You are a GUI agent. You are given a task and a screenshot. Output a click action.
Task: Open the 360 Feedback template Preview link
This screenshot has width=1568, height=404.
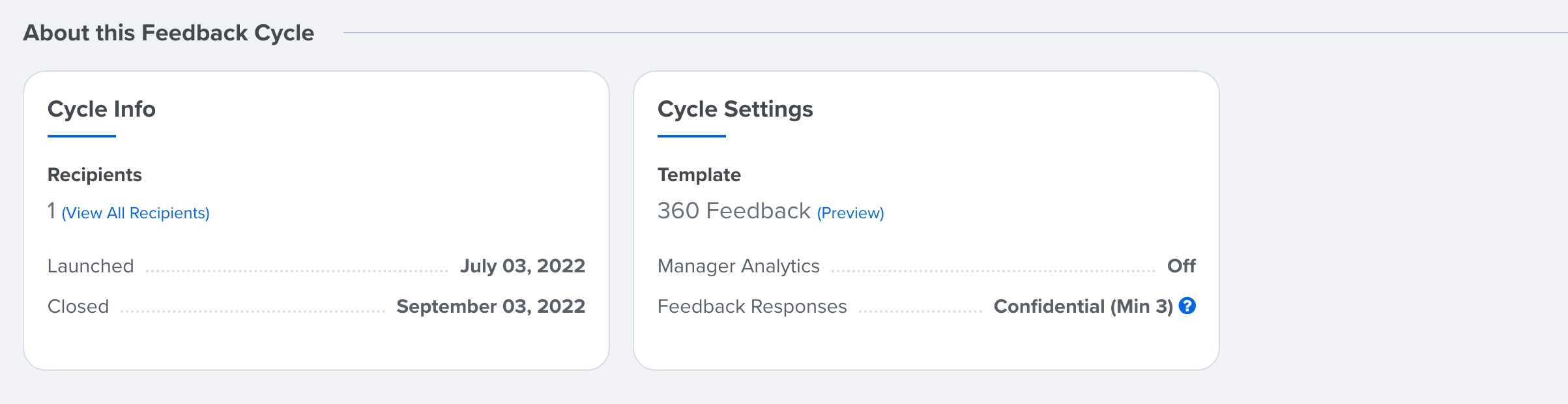pos(850,213)
